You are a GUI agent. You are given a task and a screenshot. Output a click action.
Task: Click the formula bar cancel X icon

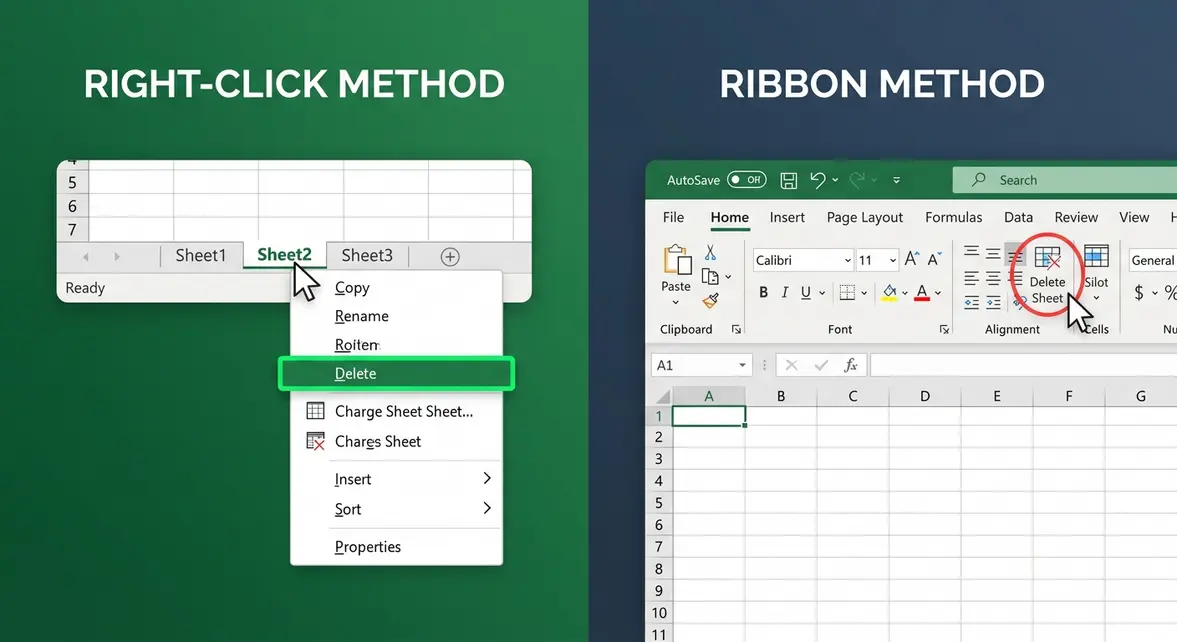(791, 365)
